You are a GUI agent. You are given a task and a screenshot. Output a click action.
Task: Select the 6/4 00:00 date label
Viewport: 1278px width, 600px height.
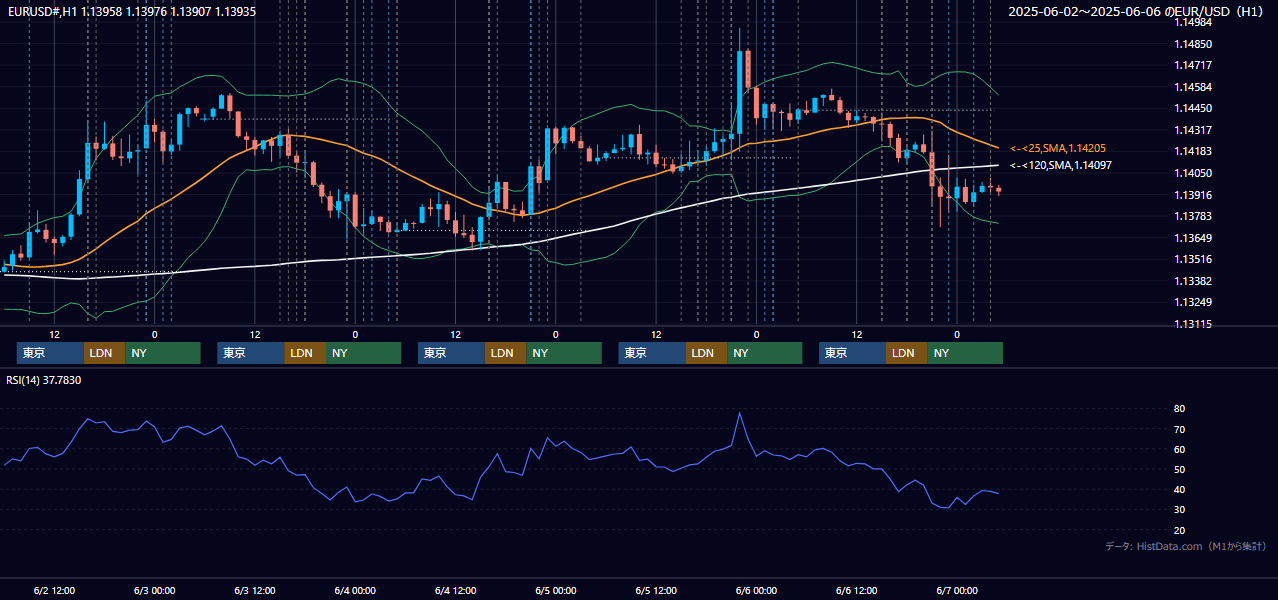point(355,590)
